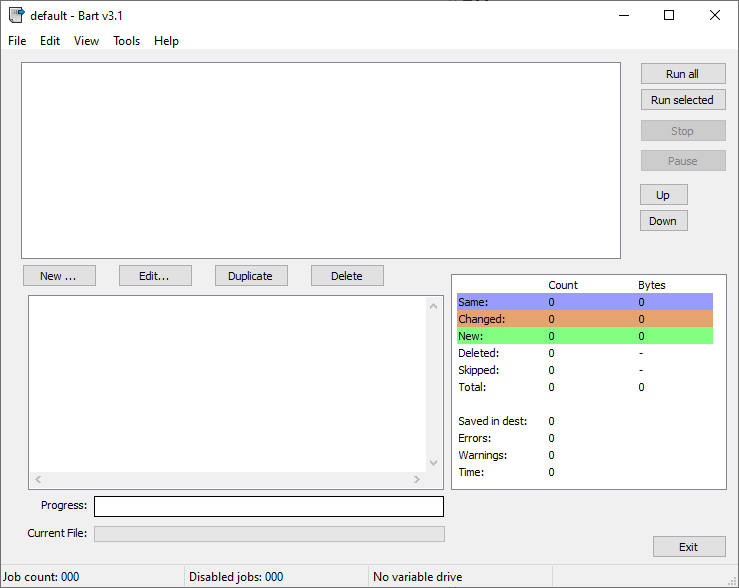This screenshot has height=588, width=739.
Task: Click the empty job list area
Action: (x=320, y=160)
